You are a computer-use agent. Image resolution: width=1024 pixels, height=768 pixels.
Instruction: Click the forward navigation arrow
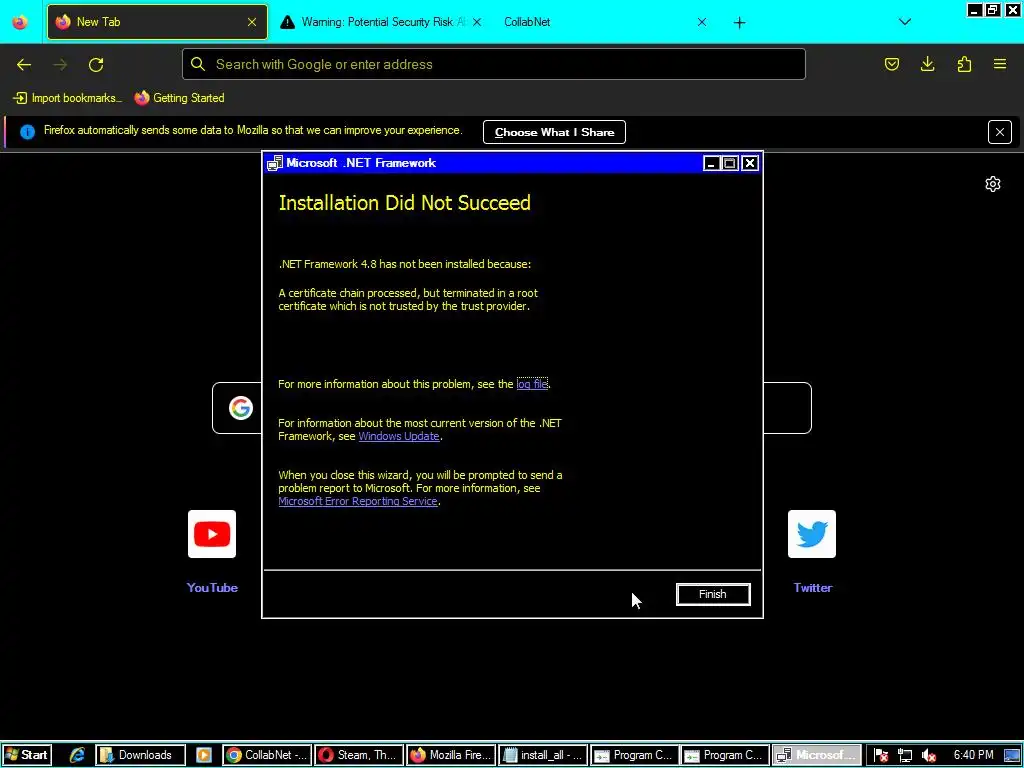[x=60, y=65]
